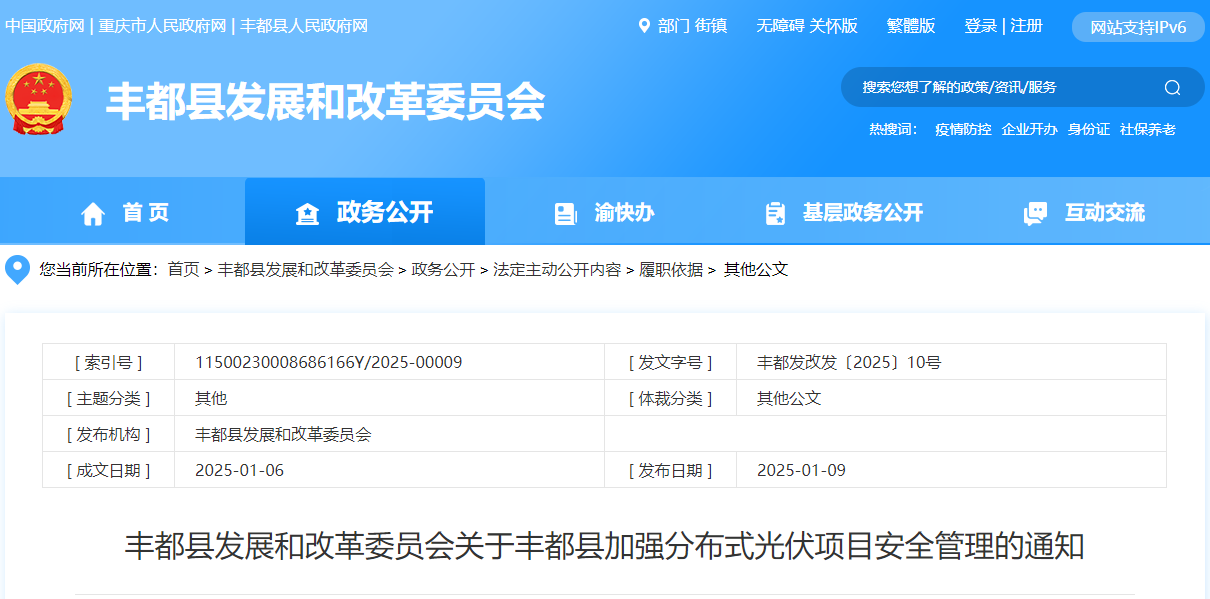This screenshot has width=1210, height=599.
Task: Click the 登录 login link
Action: (x=980, y=26)
